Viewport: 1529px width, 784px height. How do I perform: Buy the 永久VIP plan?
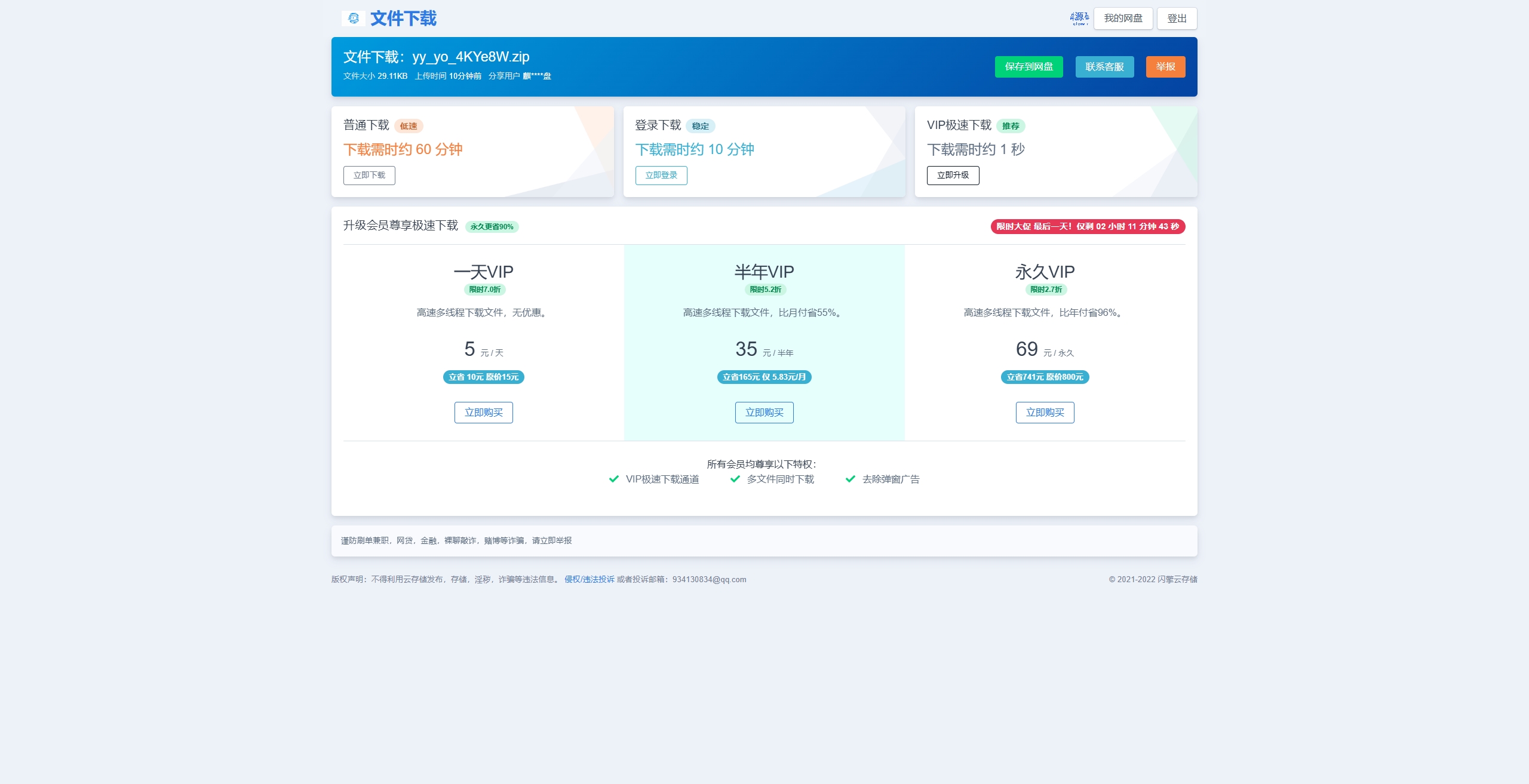coord(1045,413)
